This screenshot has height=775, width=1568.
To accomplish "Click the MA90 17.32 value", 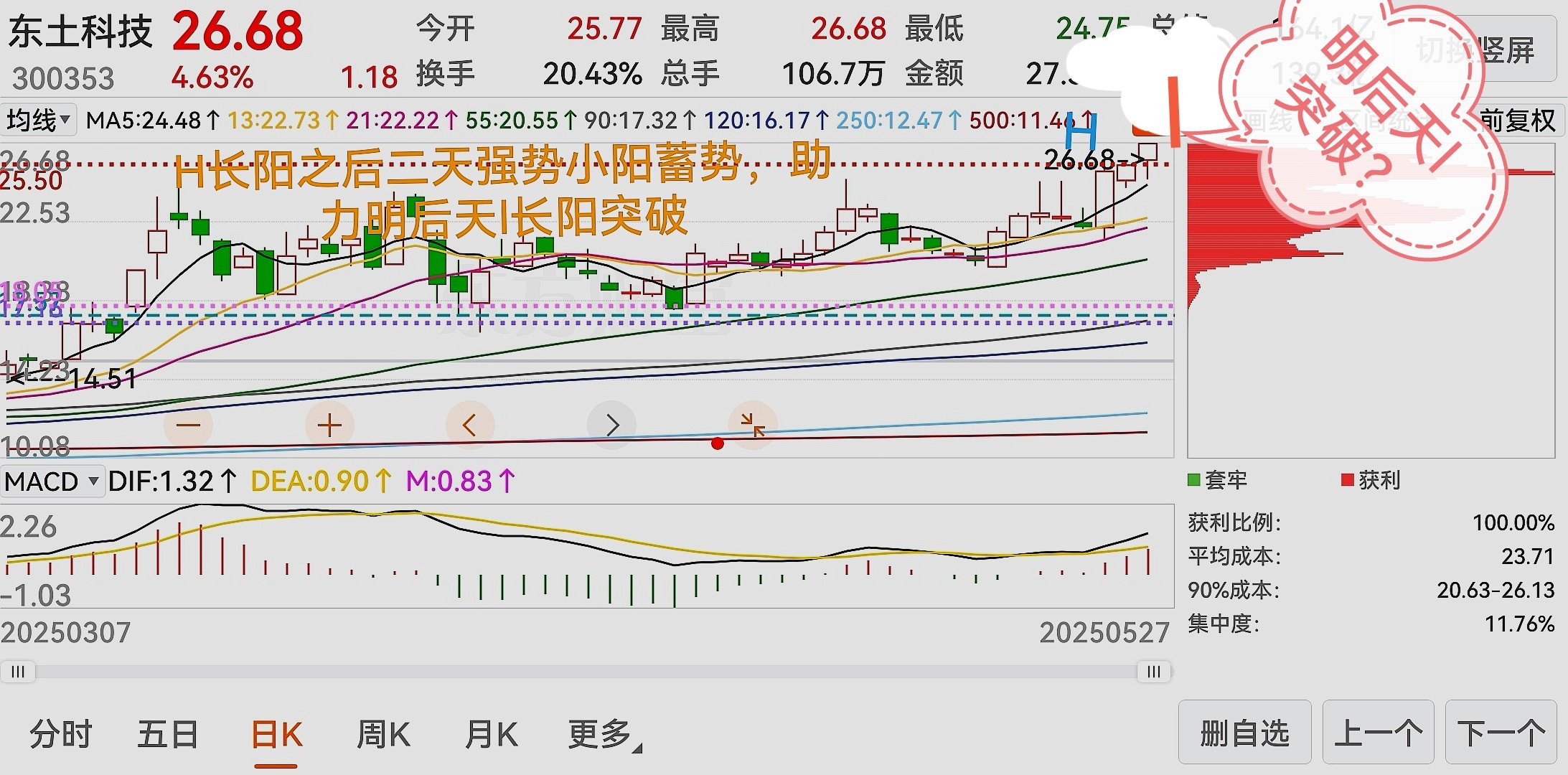I will (640, 120).
